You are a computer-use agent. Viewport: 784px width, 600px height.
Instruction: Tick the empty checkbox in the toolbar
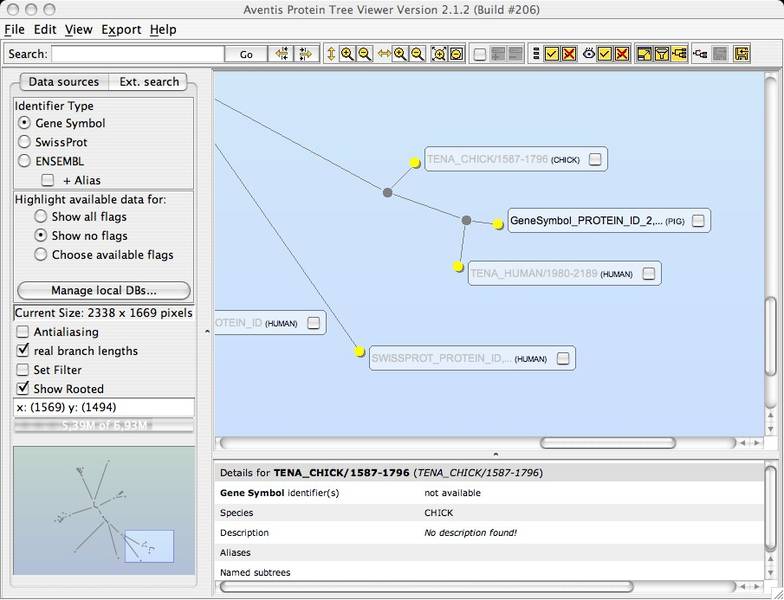[480, 54]
